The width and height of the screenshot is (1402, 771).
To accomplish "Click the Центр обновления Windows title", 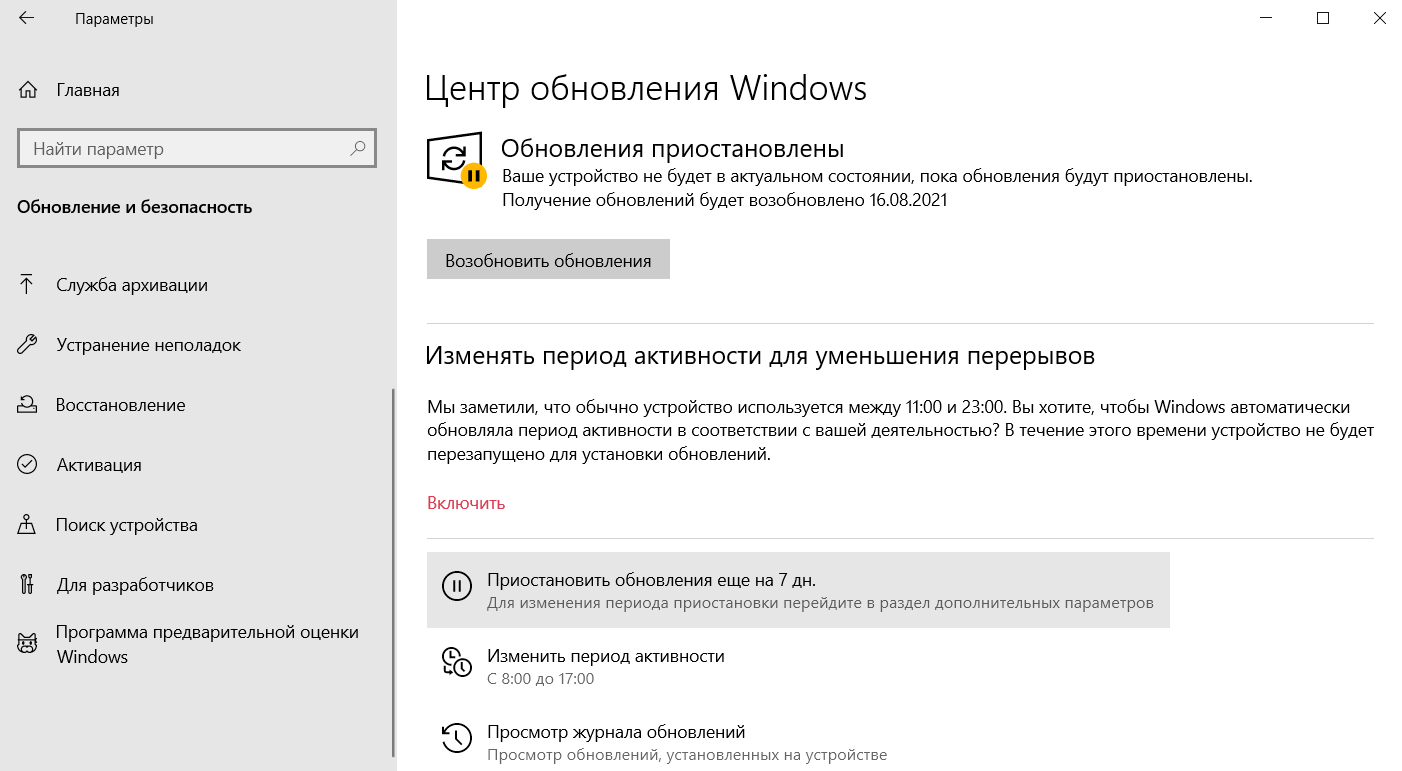I will click(x=646, y=88).
